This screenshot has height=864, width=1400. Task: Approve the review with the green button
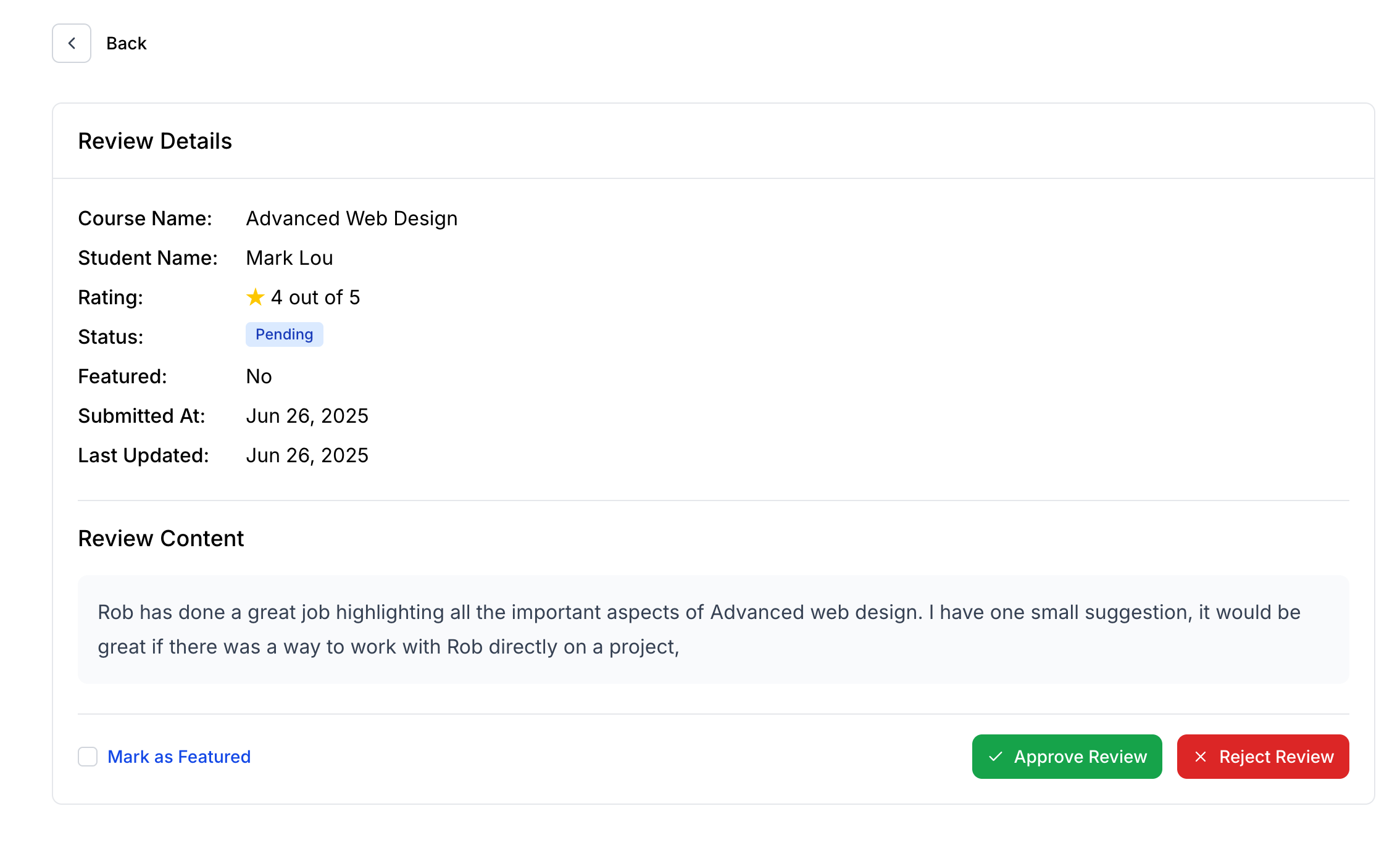1067,757
